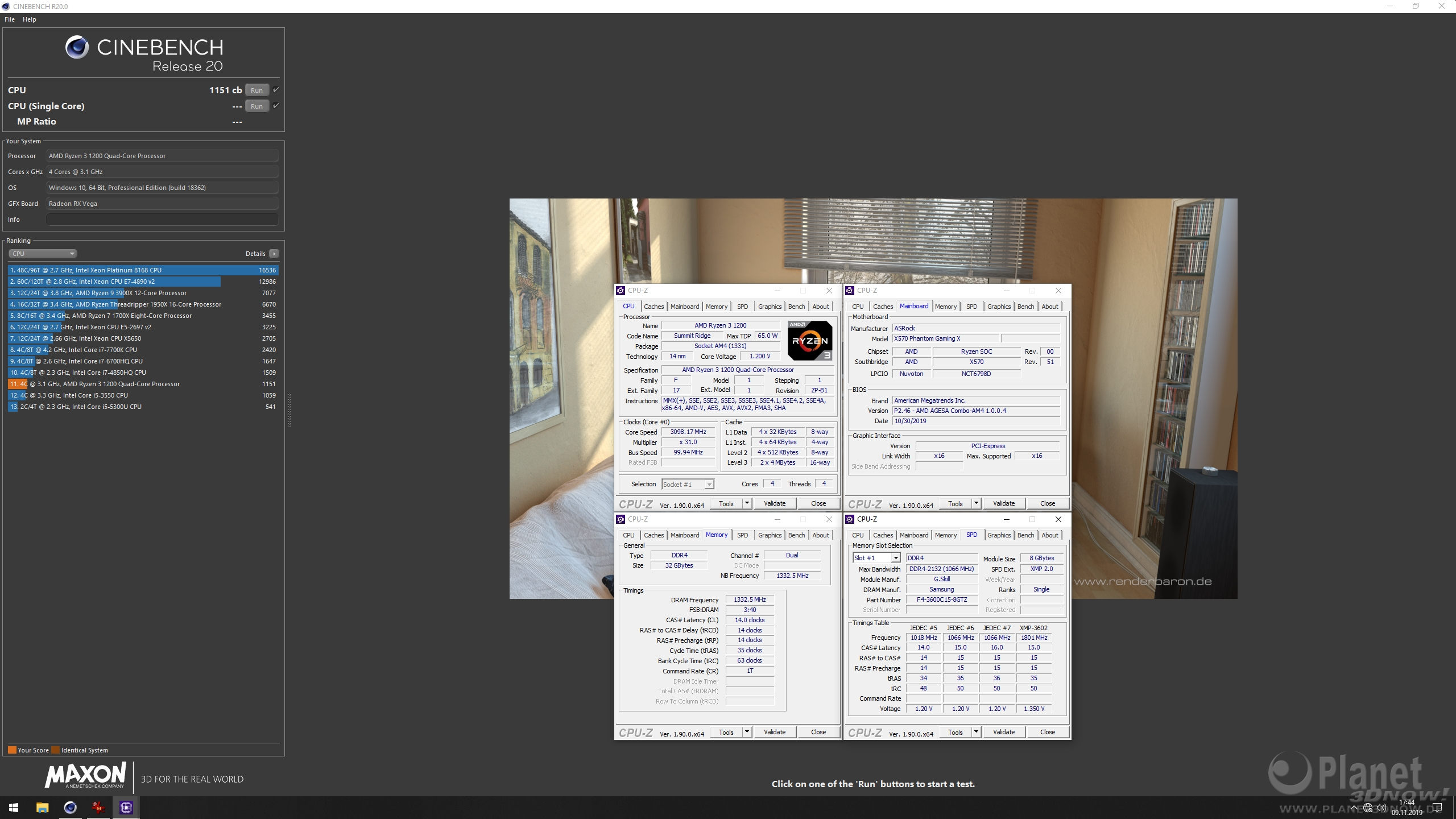Screen dimensions: 1456x819
Task: Open File Explorer from the taskbar
Action: click(x=42, y=808)
